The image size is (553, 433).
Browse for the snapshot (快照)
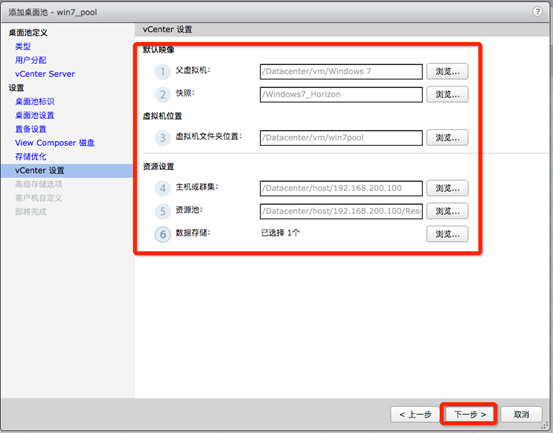tap(447, 94)
